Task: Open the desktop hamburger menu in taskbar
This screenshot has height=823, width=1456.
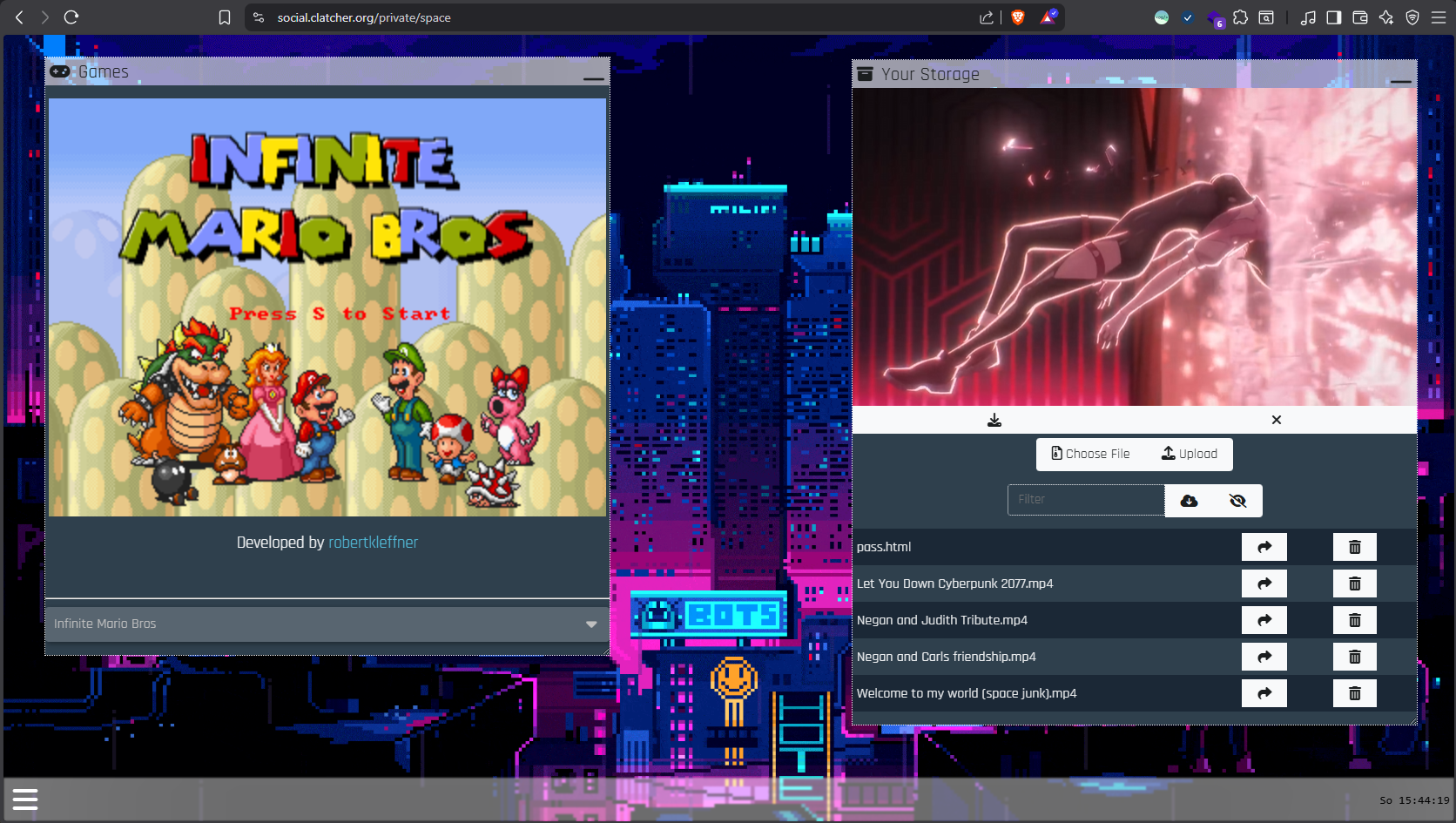Action: pyautogui.click(x=25, y=799)
